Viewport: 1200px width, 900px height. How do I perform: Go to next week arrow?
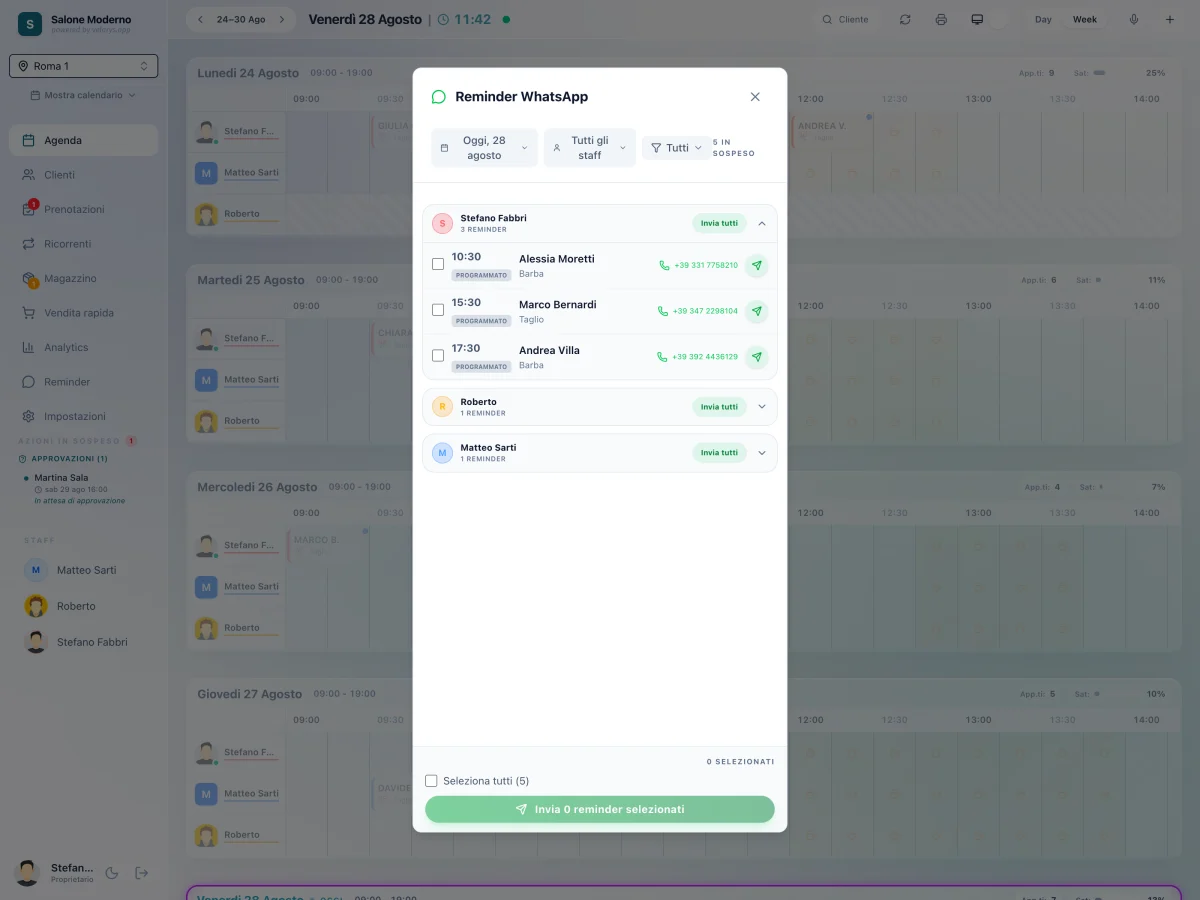282,19
